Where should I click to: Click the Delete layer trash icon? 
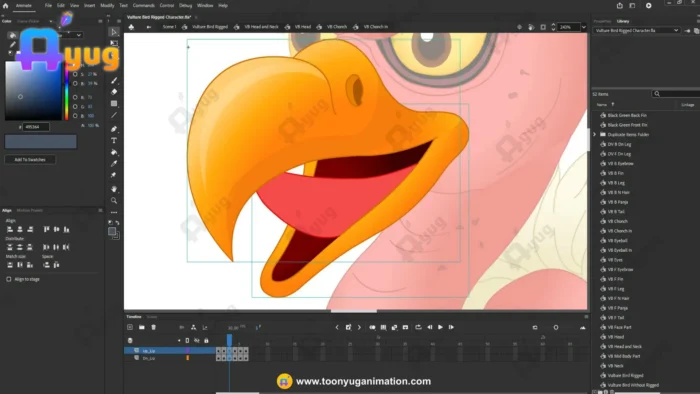pos(153,327)
